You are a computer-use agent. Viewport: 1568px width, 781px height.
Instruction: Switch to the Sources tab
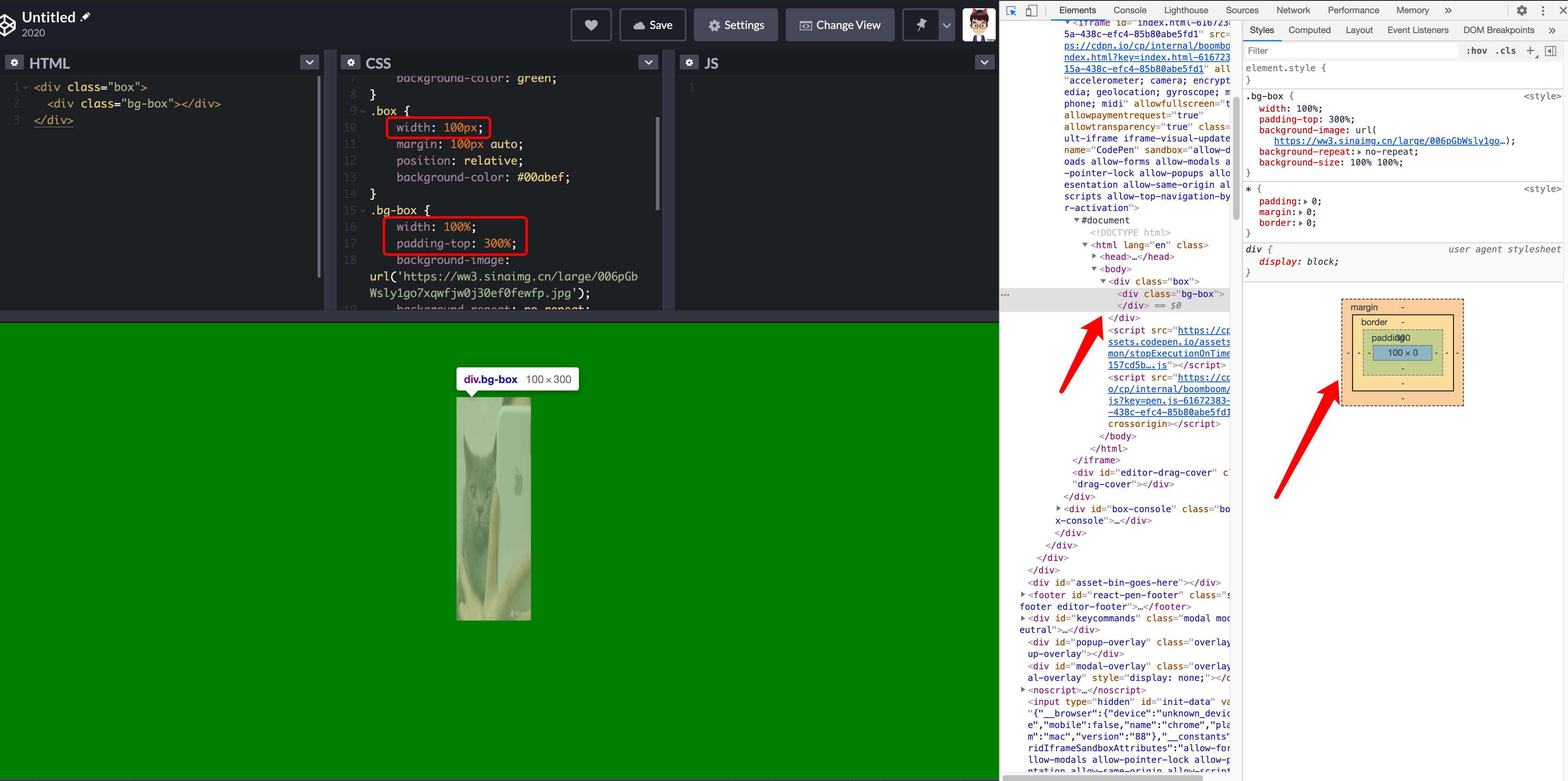click(1242, 10)
